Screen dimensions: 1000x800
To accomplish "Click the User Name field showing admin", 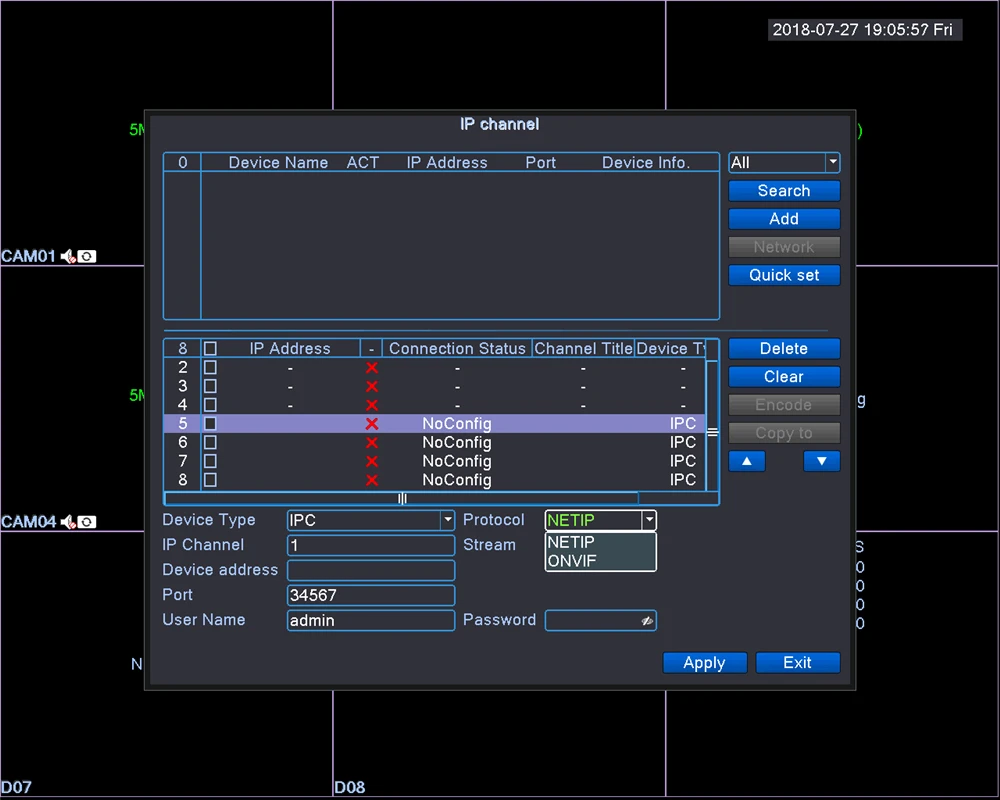I will pyautogui.click(x=371, y=620).
